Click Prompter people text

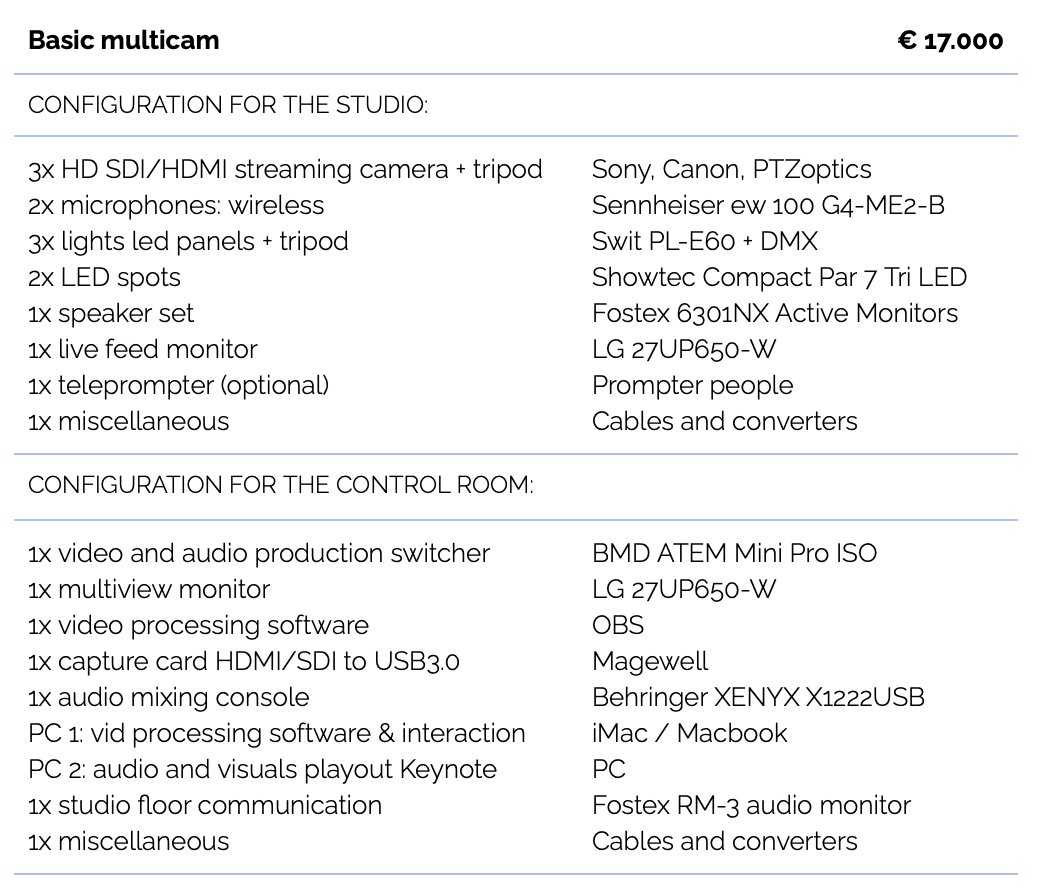pos(692,385)
